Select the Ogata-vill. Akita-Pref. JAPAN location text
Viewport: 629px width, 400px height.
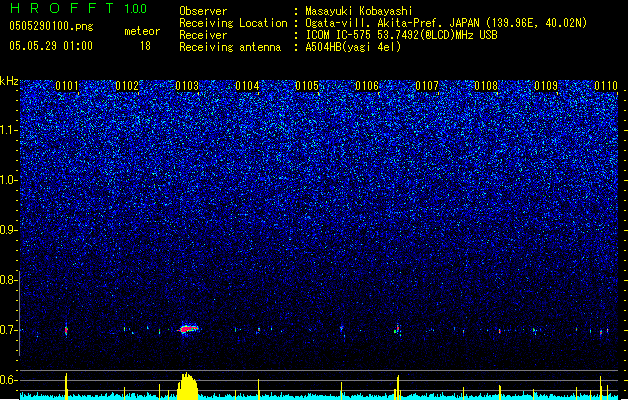click(x=446, y=23)
